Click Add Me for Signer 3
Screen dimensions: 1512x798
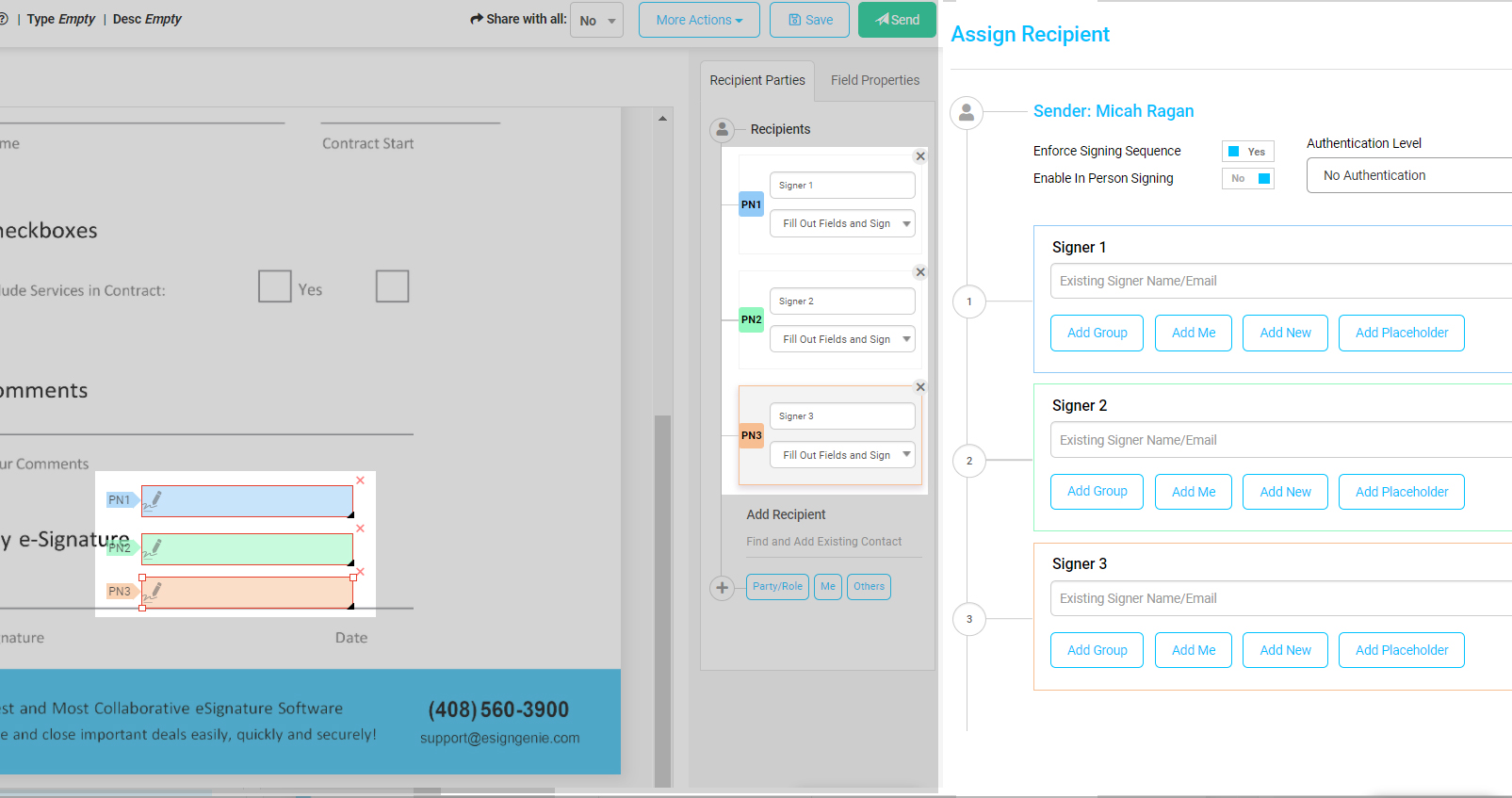click(1194, 650)
